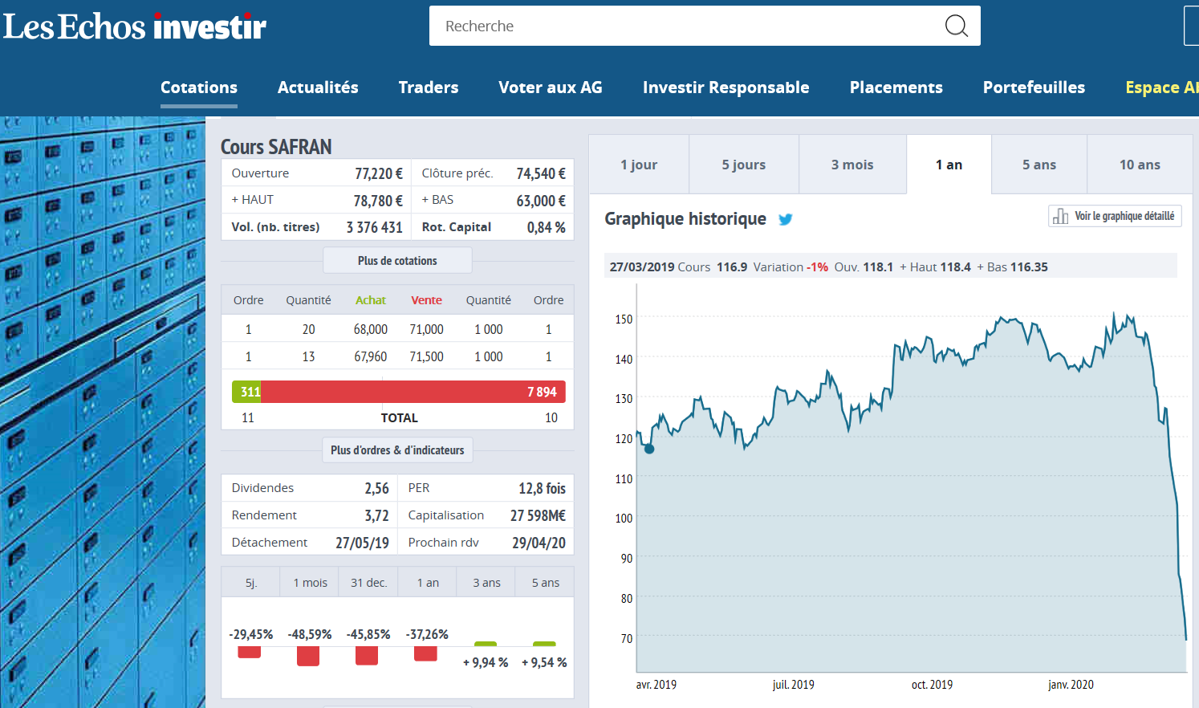Click the bar chart icon for detailed graph

click(1060, 216)
